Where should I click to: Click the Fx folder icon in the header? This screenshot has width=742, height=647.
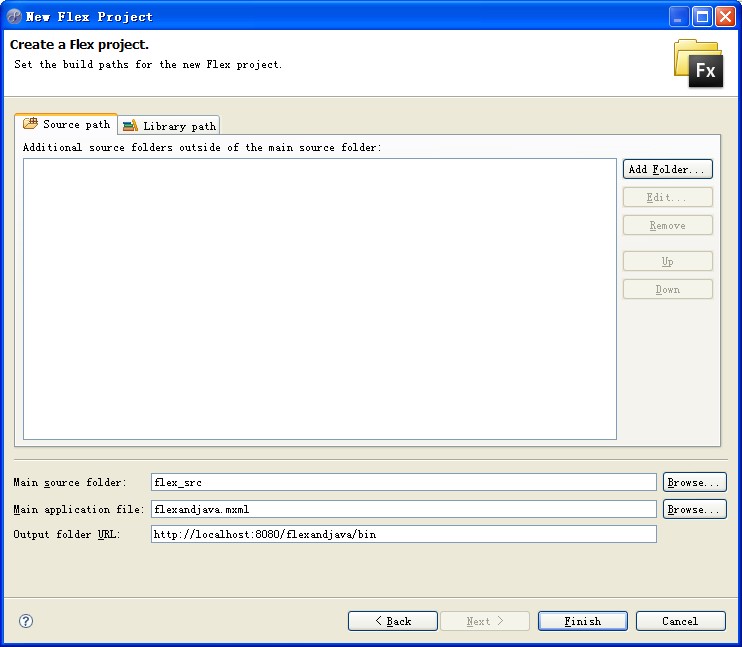698,63
